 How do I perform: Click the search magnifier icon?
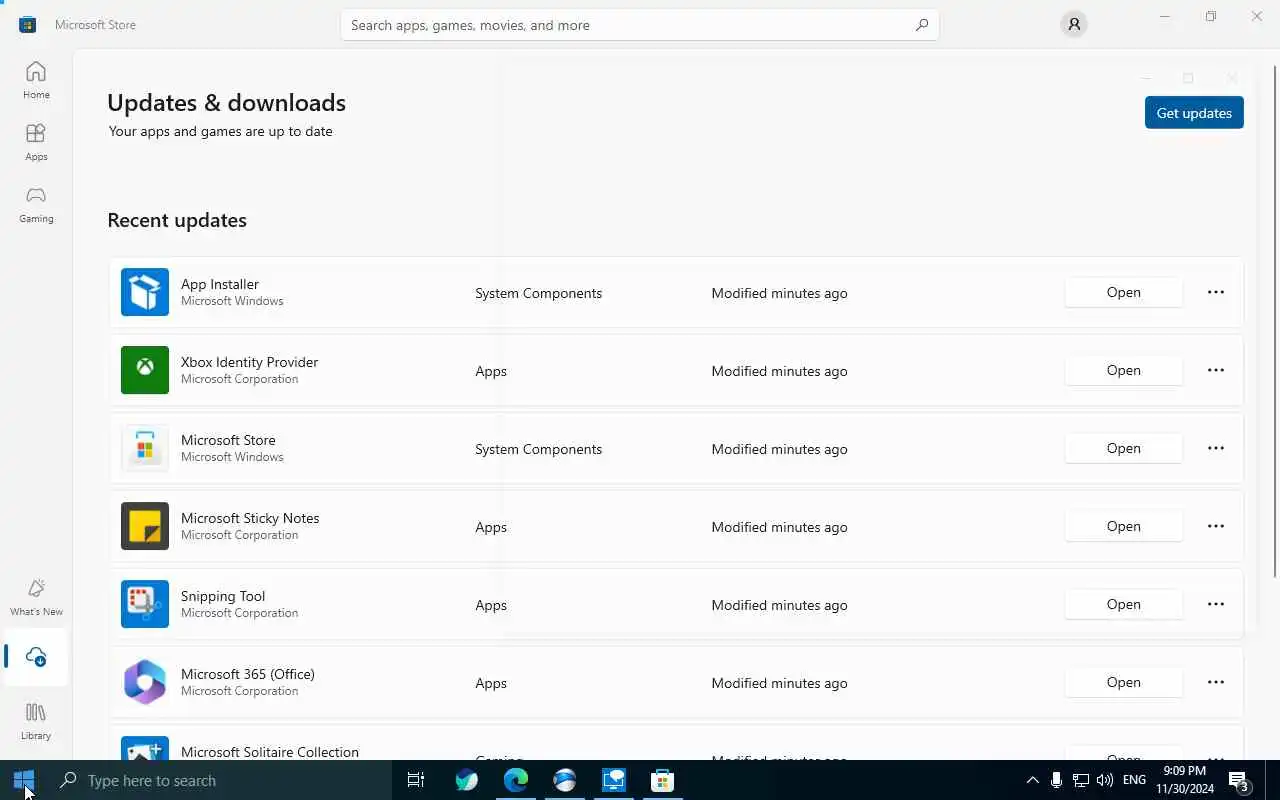[921, 25]
